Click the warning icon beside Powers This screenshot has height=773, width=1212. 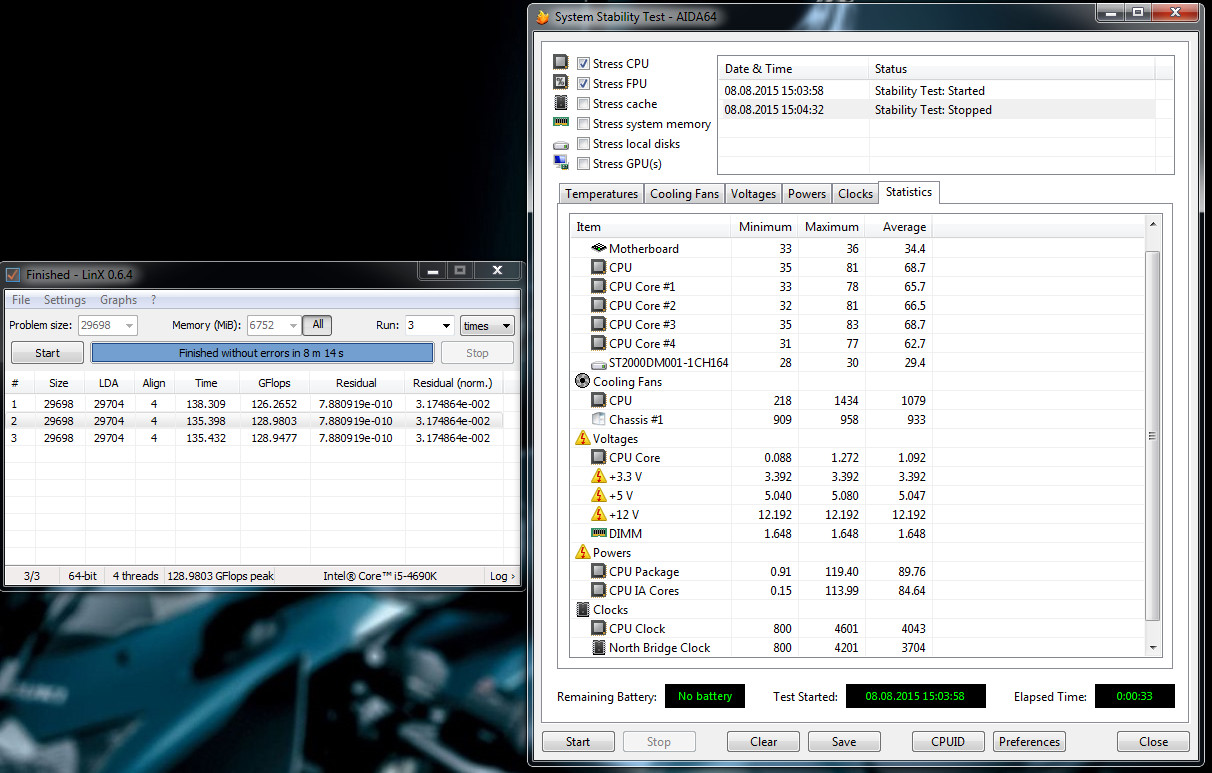point(583,552)
